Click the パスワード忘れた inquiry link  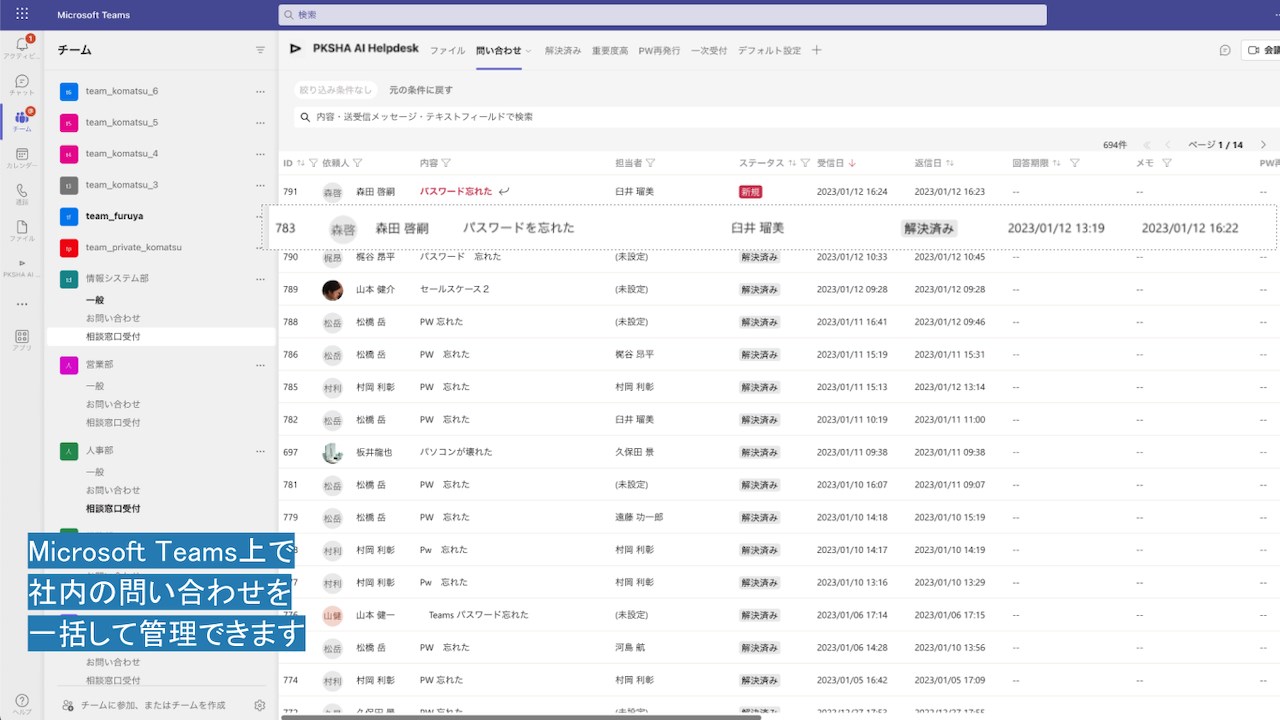click(x=456, y=191)
